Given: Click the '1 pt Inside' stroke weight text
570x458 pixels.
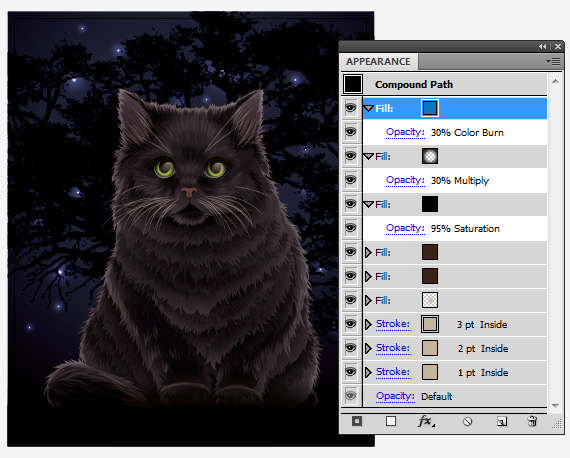Looking at the screenshot, I should [x=483, y=373].
